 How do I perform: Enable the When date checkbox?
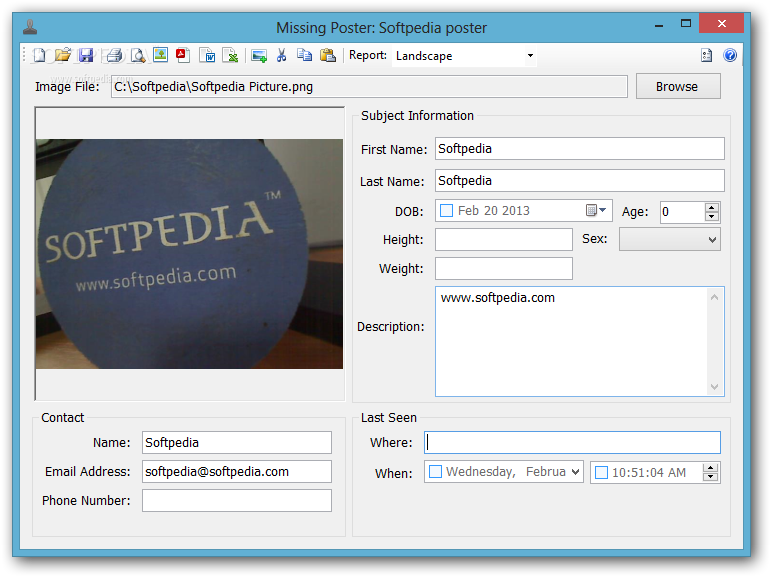tap(435, 472)
